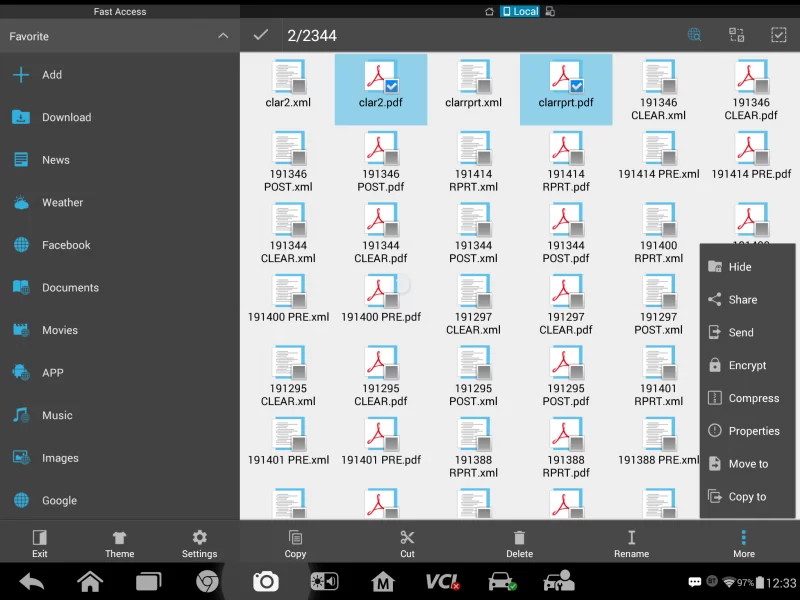Tap the Delete trash icon
This screenshot has width=800, height=600.
click(519, 538)
